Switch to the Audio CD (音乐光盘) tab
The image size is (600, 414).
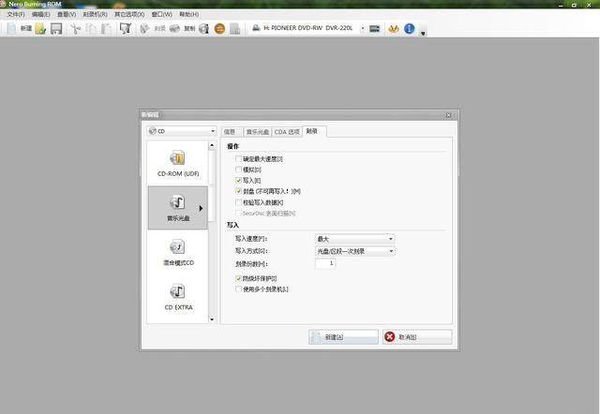click(x=257, y=132)
